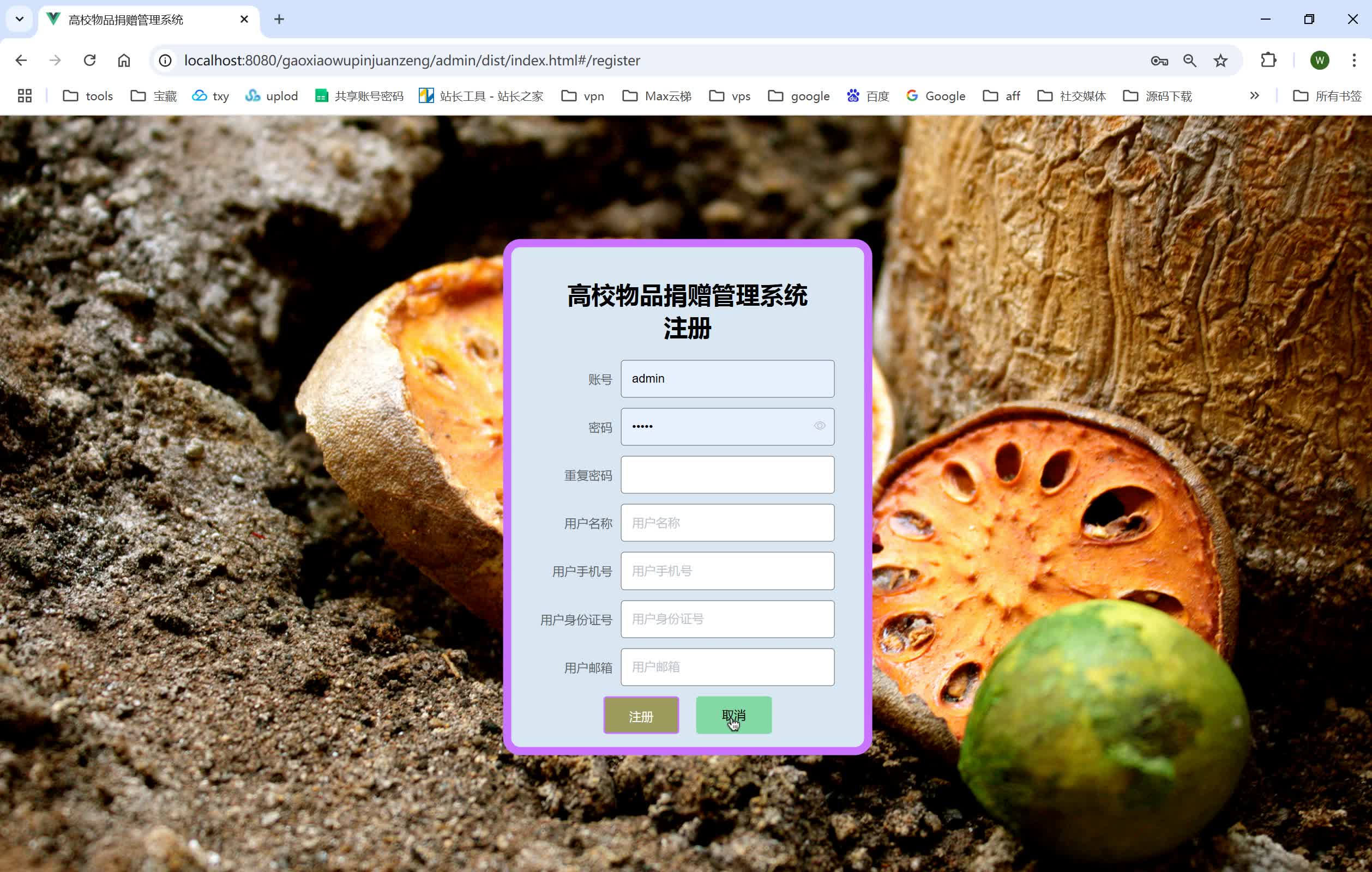Image resolution: width=1372 pixels, height=872 pixels.
Task: Open the apps grid in bookmarks bar
Action: [25, 96]
